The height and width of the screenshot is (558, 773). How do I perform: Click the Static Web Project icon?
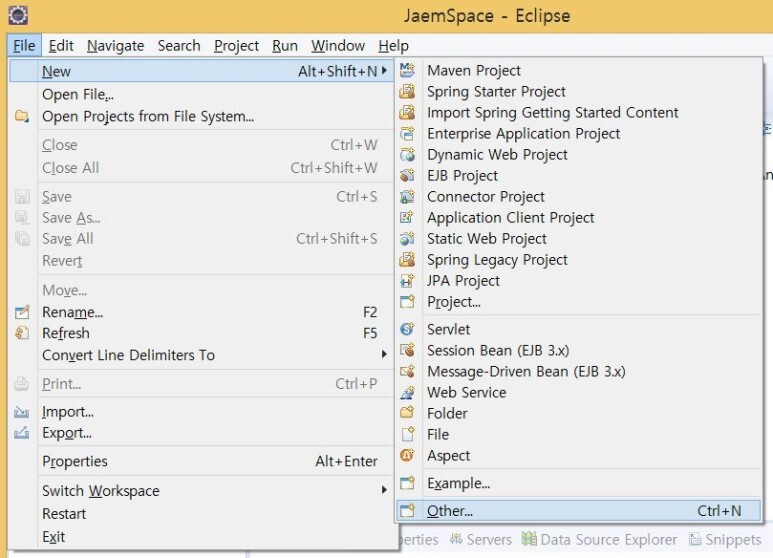[407, 239]
